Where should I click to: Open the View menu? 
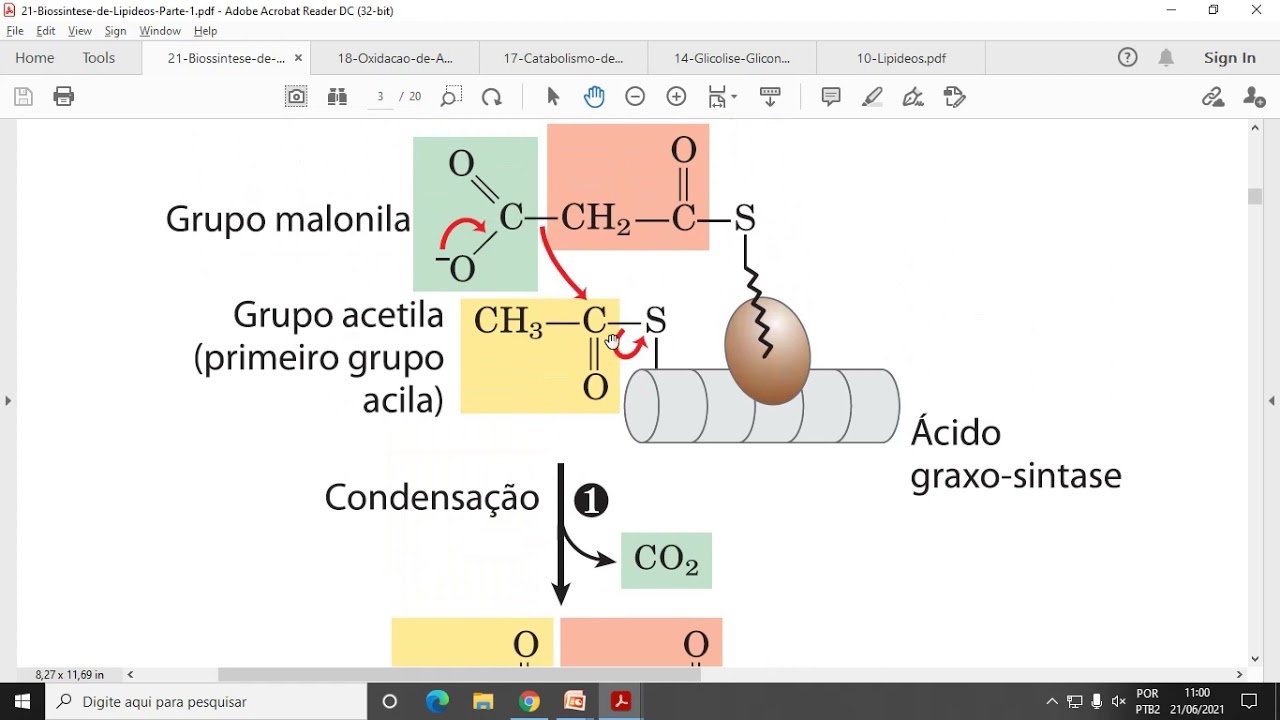(x=80, y=31)
